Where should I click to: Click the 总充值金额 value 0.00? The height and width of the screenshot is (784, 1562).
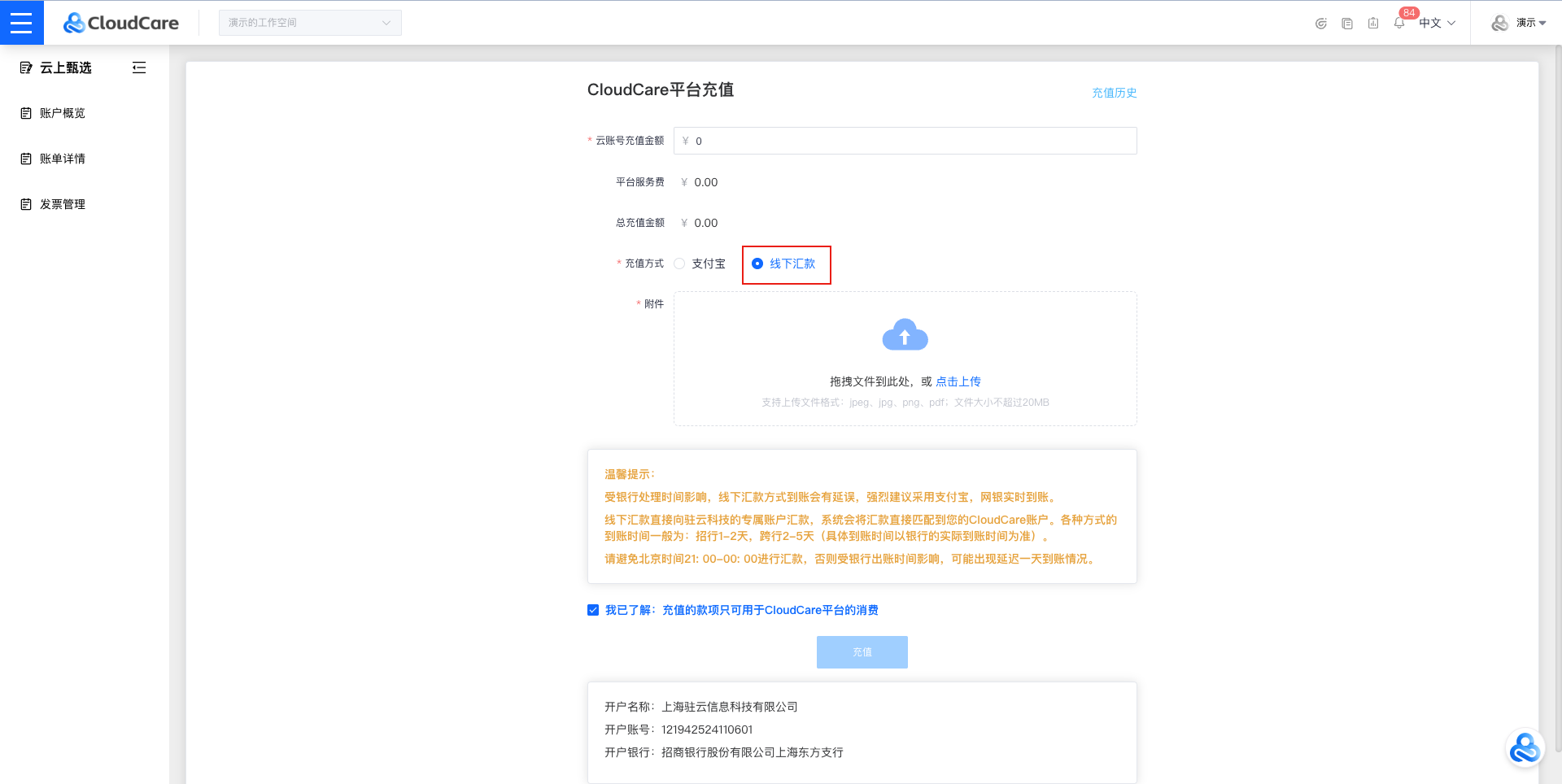coord(705,223)
